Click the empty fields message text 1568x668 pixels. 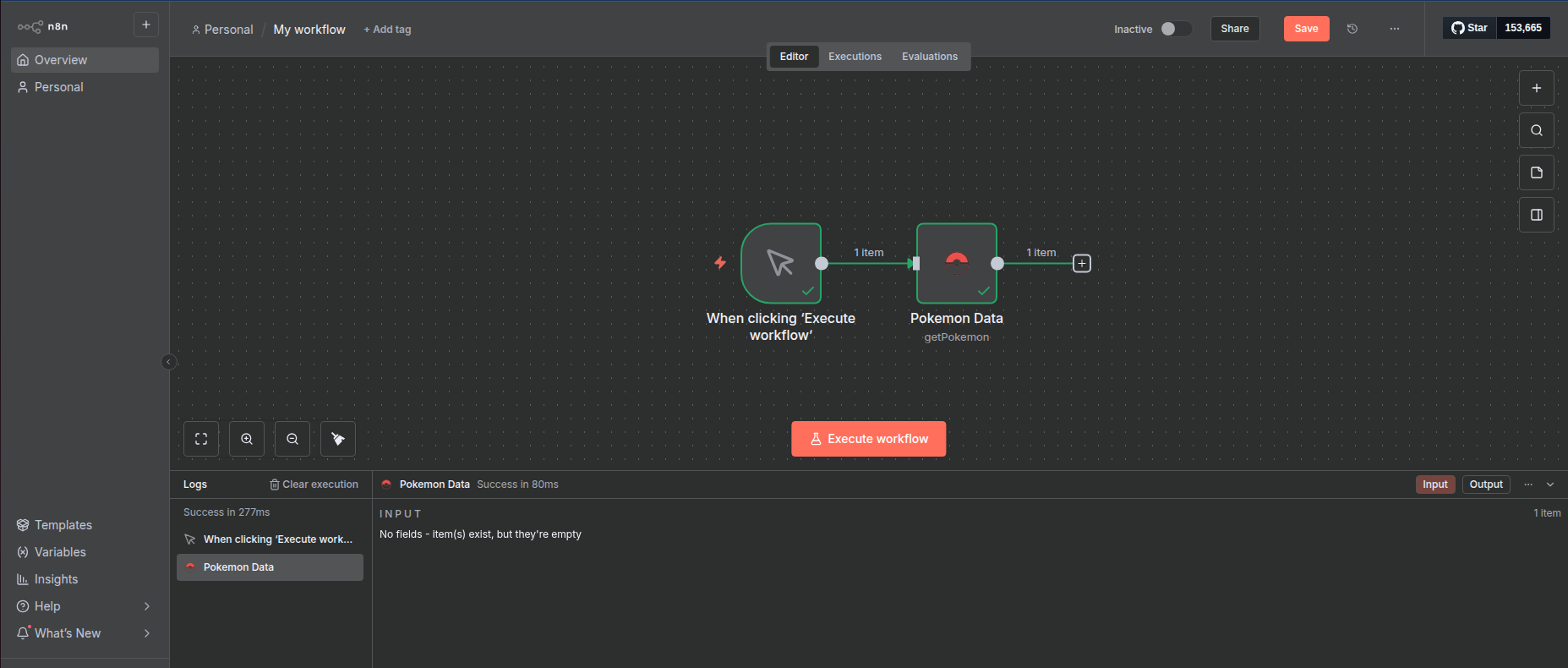coord(480,534)
